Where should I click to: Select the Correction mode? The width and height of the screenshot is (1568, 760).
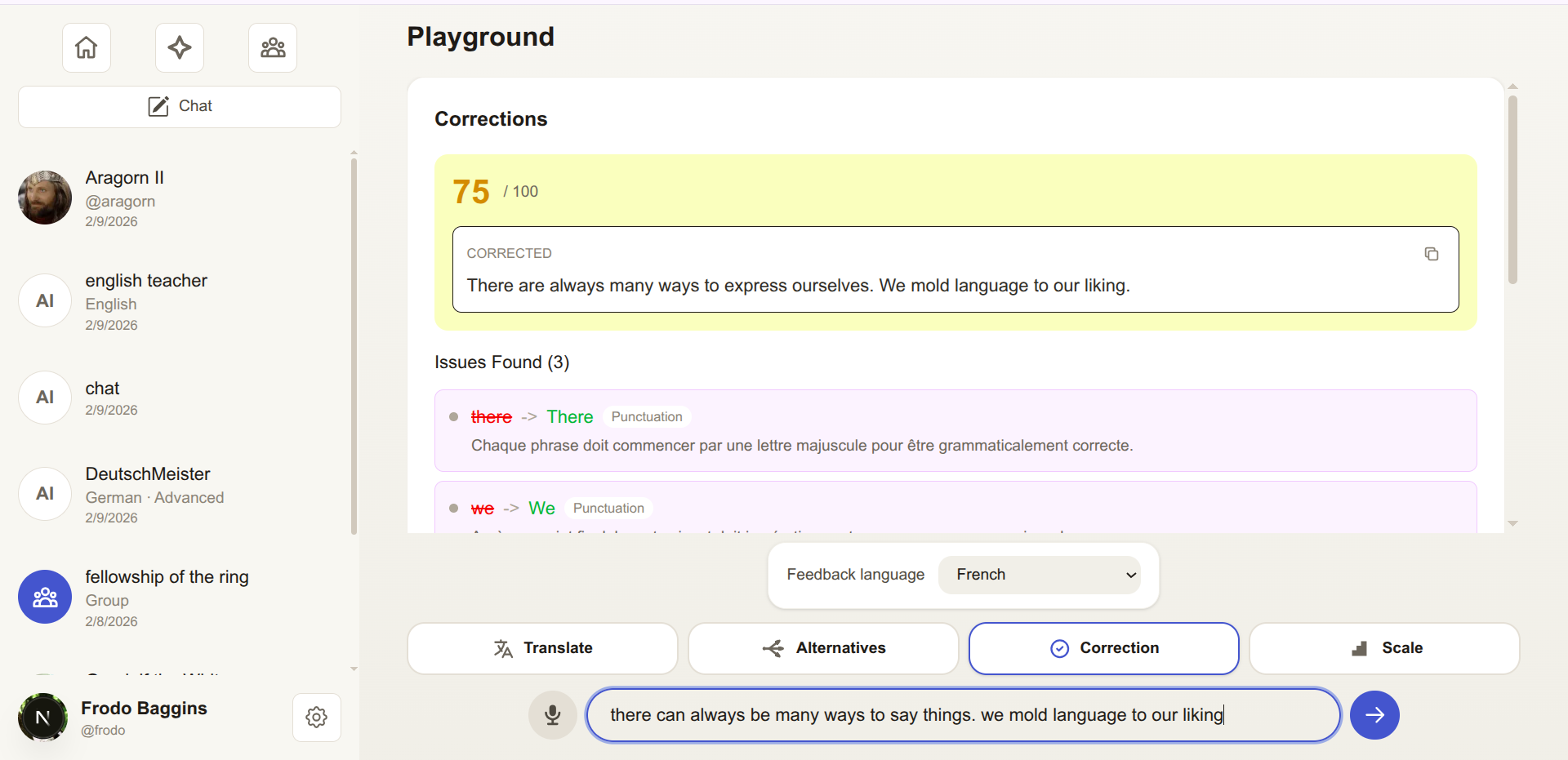click(1103, 648)
